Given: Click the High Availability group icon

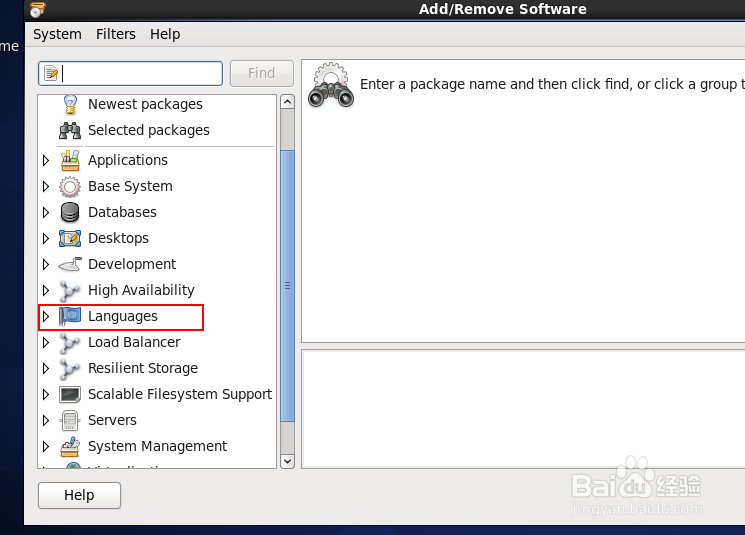Looking at the screenshot, I should [x=70, y=290].
